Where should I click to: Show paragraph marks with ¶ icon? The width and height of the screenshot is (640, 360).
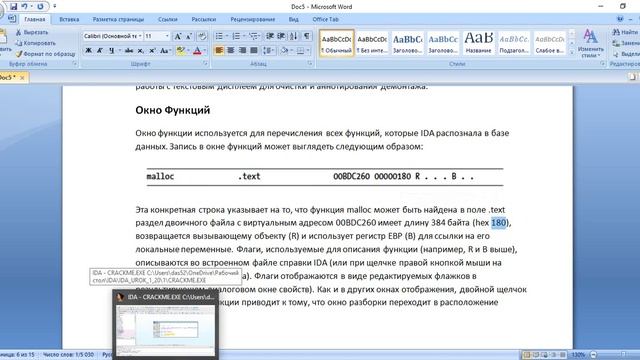pyautogui.click(x=307, y=36)
